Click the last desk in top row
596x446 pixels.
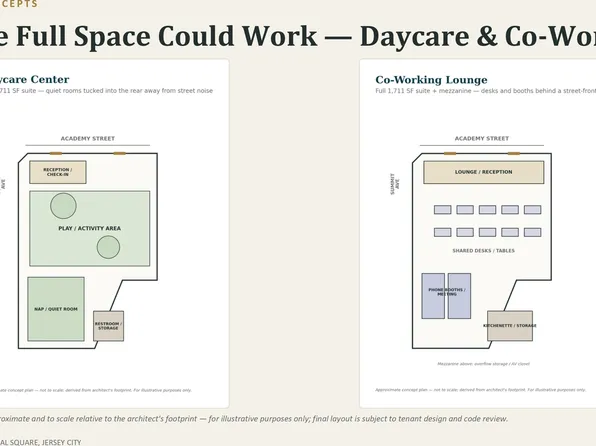[x=532, y=210]
